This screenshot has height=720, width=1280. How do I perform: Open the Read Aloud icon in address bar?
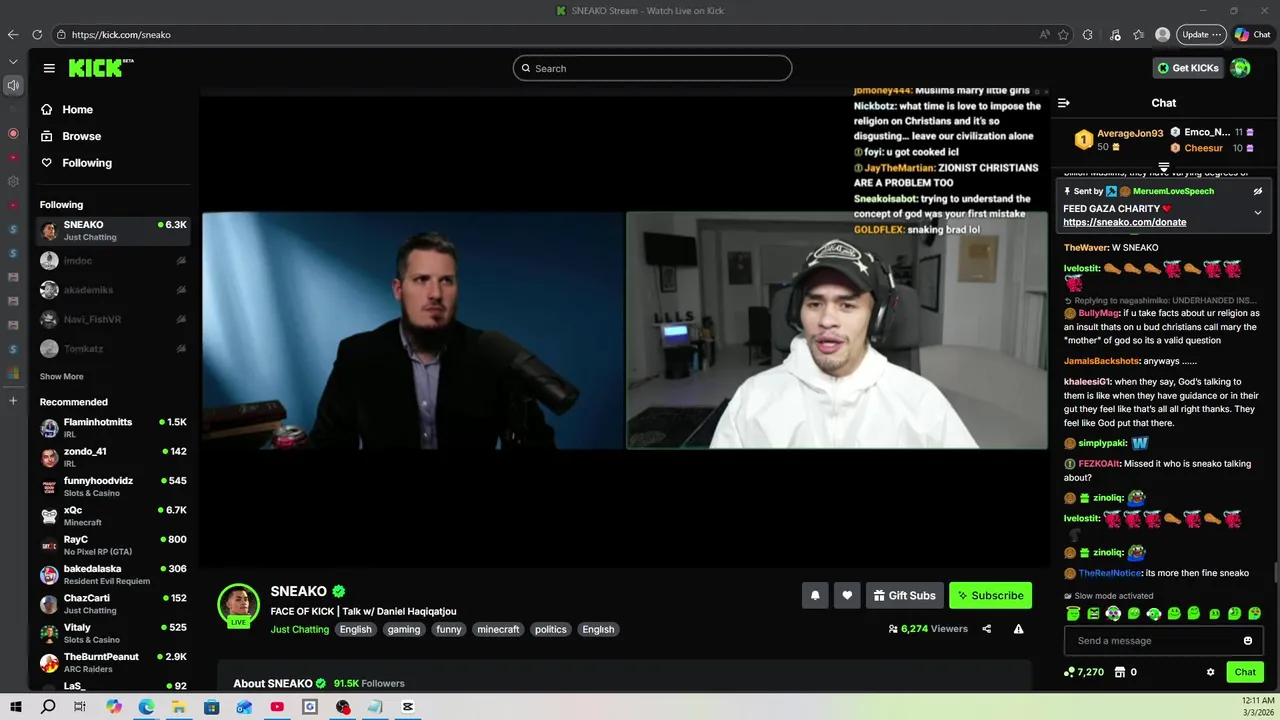tap(1044, 34)
